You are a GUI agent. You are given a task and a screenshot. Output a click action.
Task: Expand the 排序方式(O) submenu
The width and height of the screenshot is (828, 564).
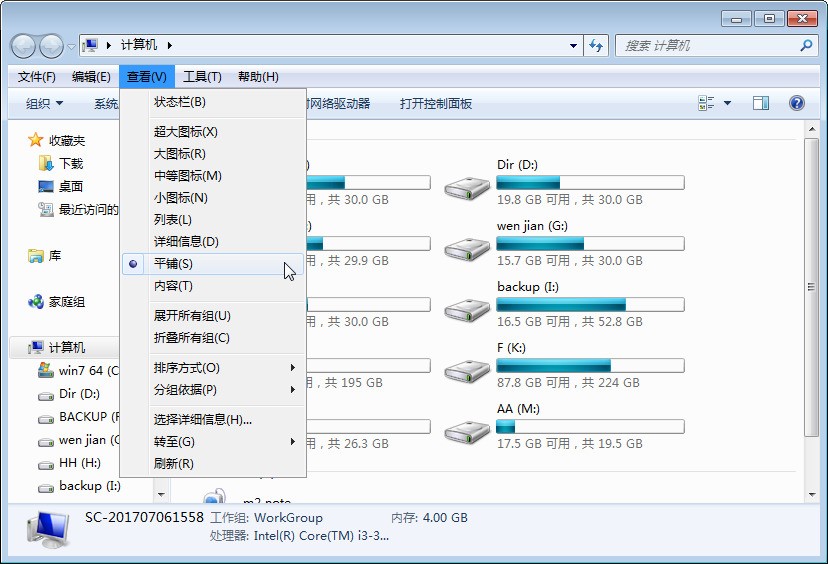point(213,368)
